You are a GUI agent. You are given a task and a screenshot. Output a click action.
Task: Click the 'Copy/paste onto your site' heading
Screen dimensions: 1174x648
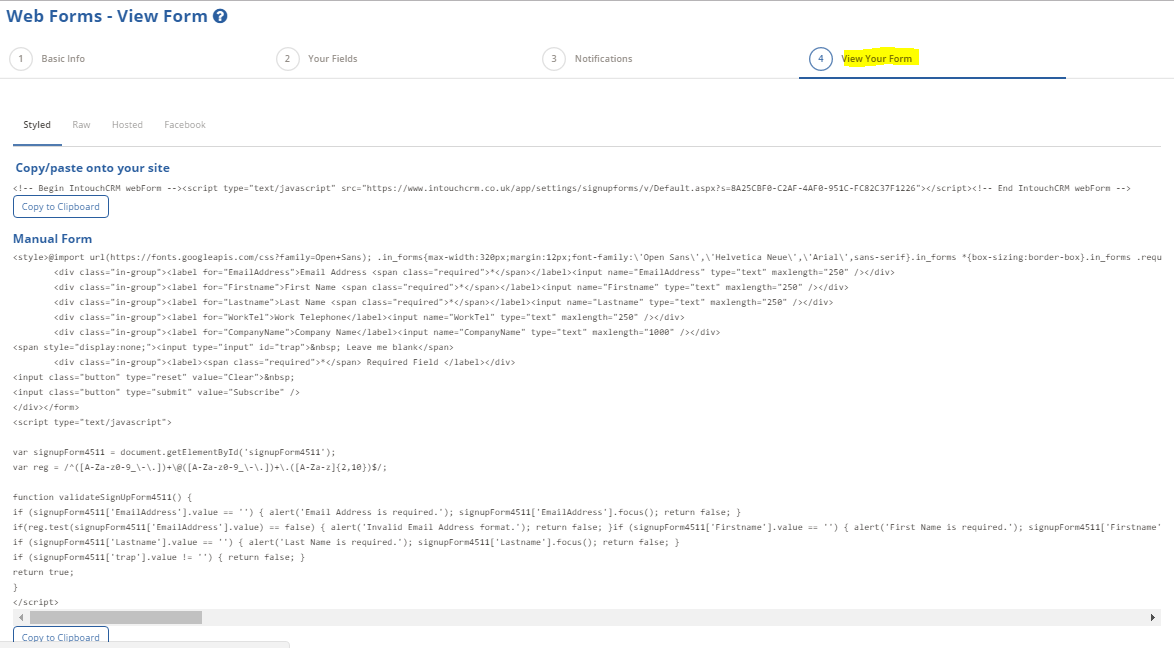(x=93, y=168)
